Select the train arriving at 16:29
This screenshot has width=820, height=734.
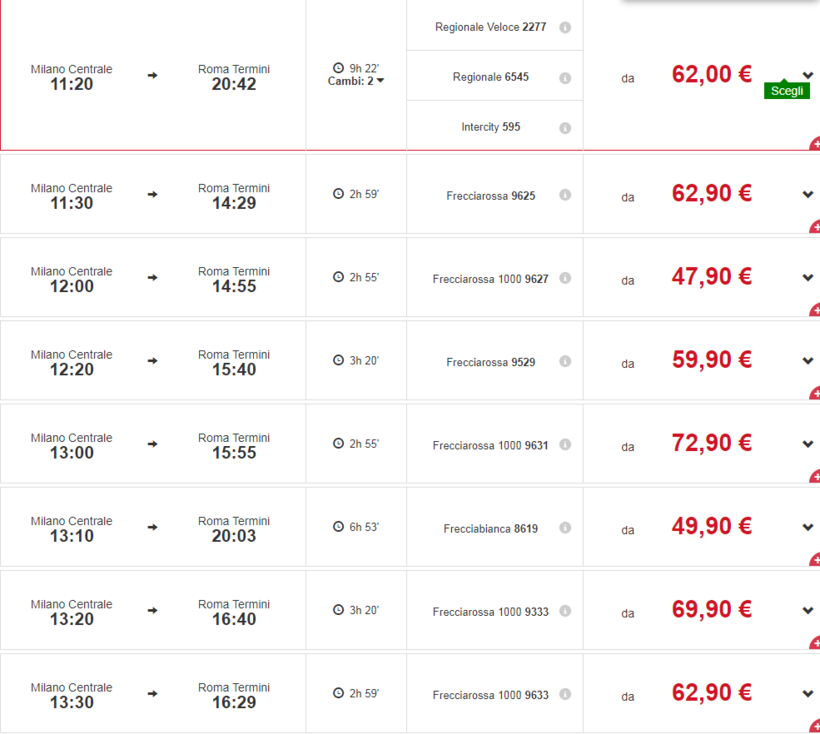point(233,695)
